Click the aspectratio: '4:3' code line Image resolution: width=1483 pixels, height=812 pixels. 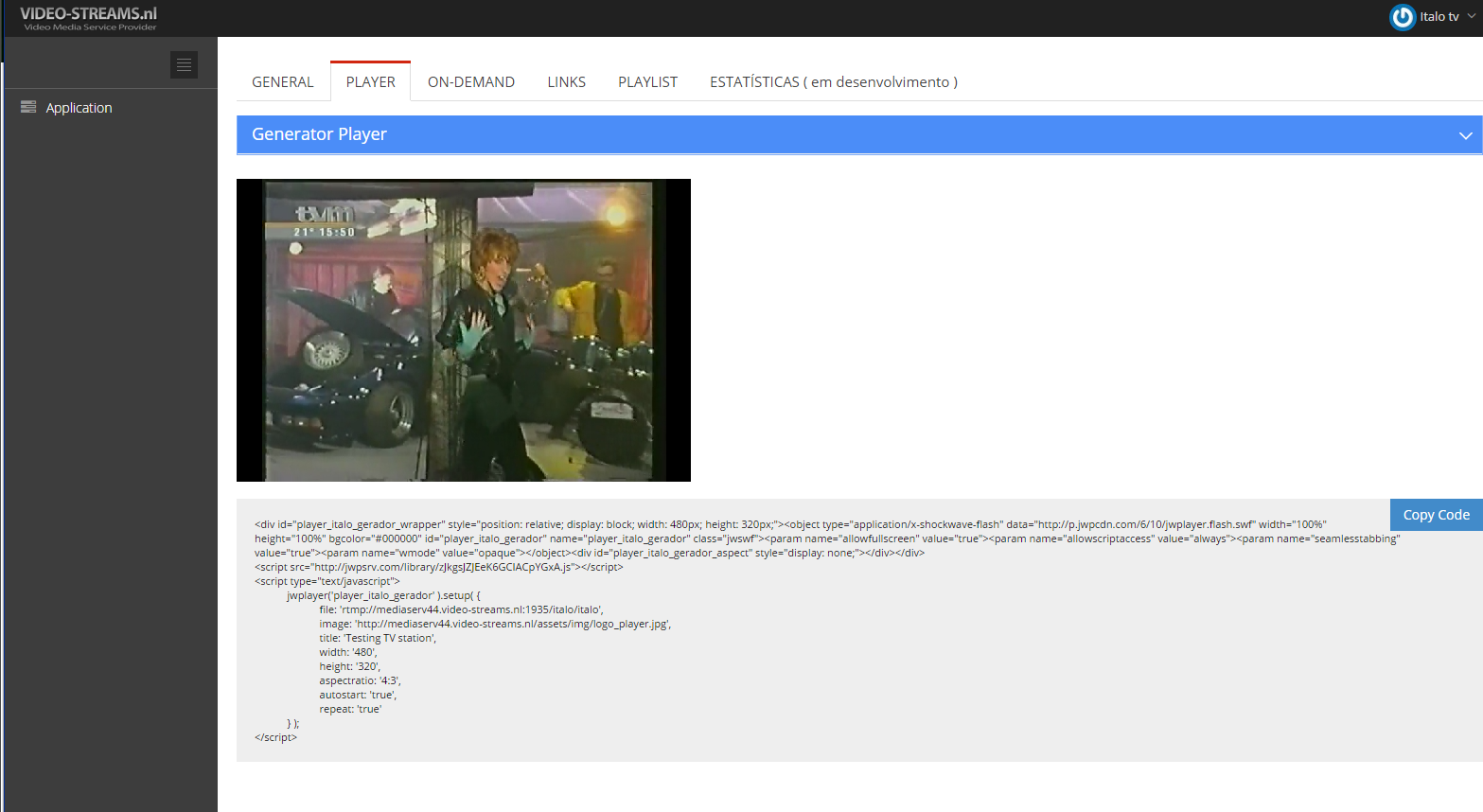click(360, 681)
